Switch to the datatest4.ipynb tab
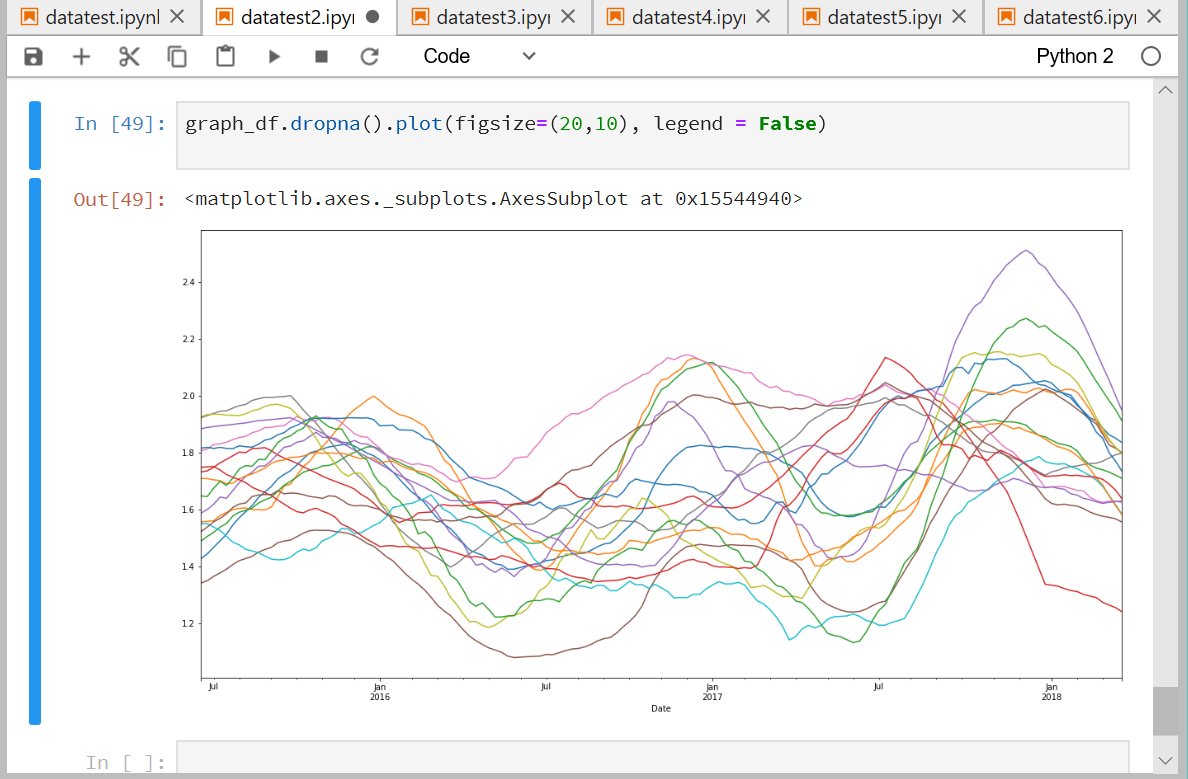 click(689, 17)
